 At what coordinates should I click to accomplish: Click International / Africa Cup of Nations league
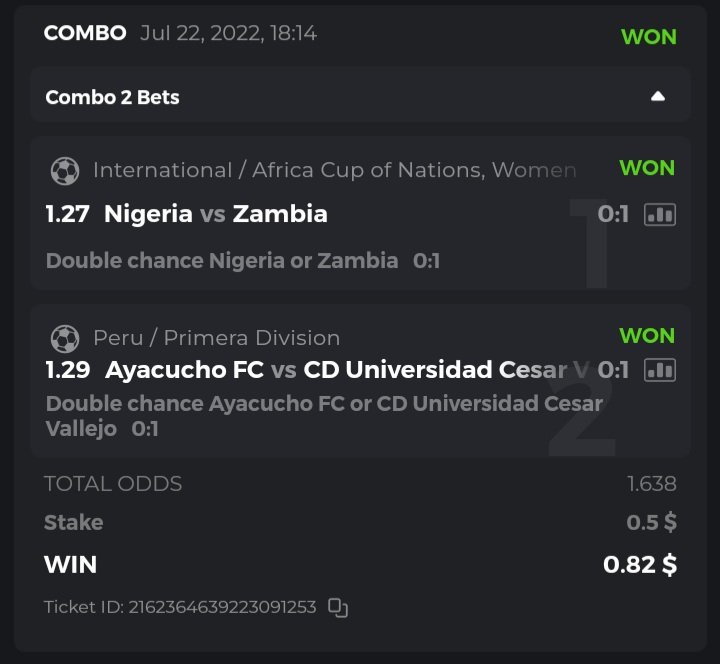[334, 170]
